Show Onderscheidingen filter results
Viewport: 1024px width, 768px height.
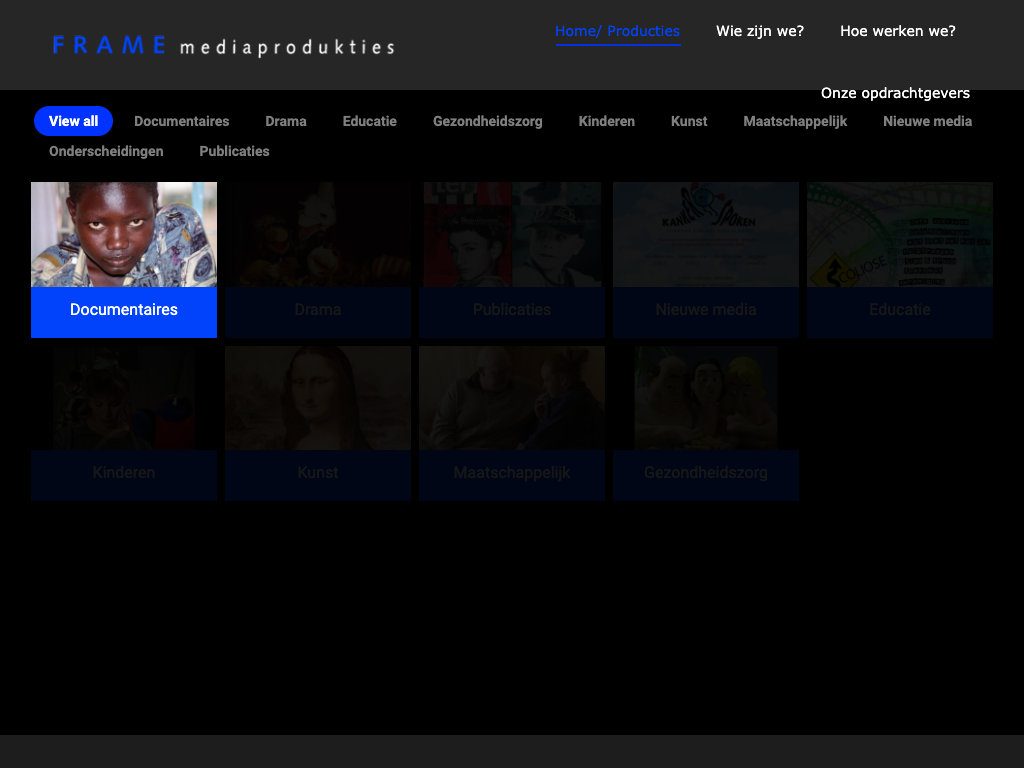point(106,151)
